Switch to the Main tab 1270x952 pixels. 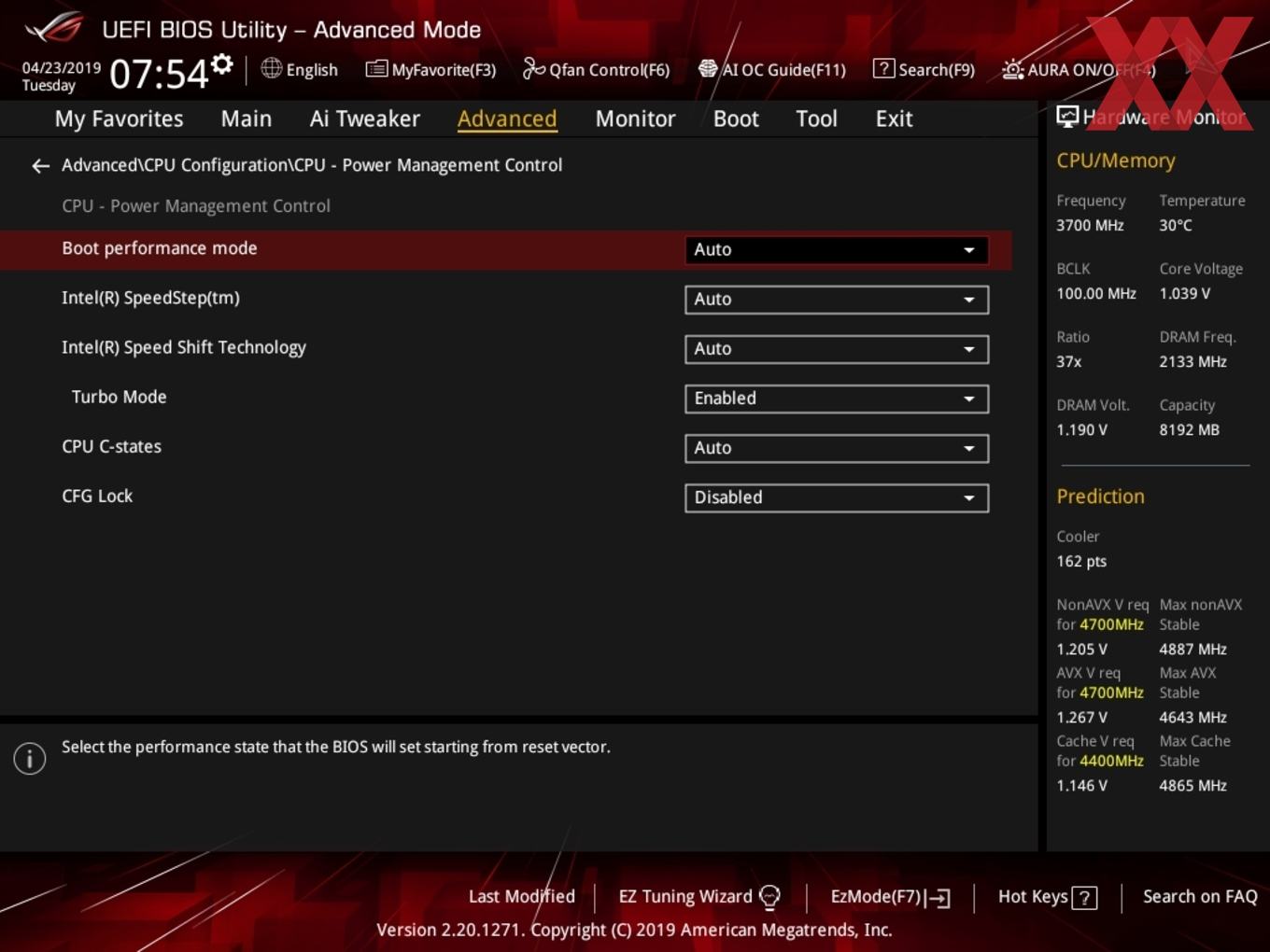(x=247, y=119)
